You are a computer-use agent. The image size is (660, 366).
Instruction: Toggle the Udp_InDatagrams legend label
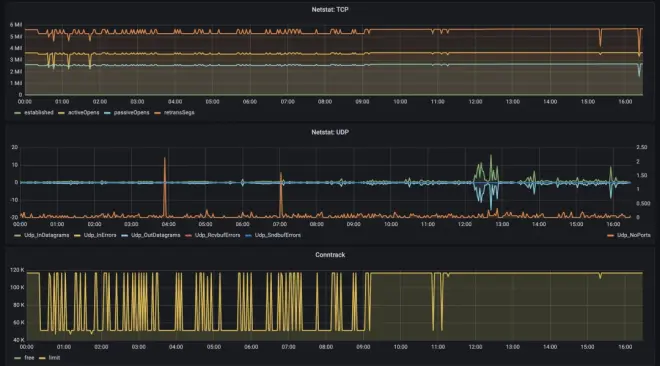(46, 235)
